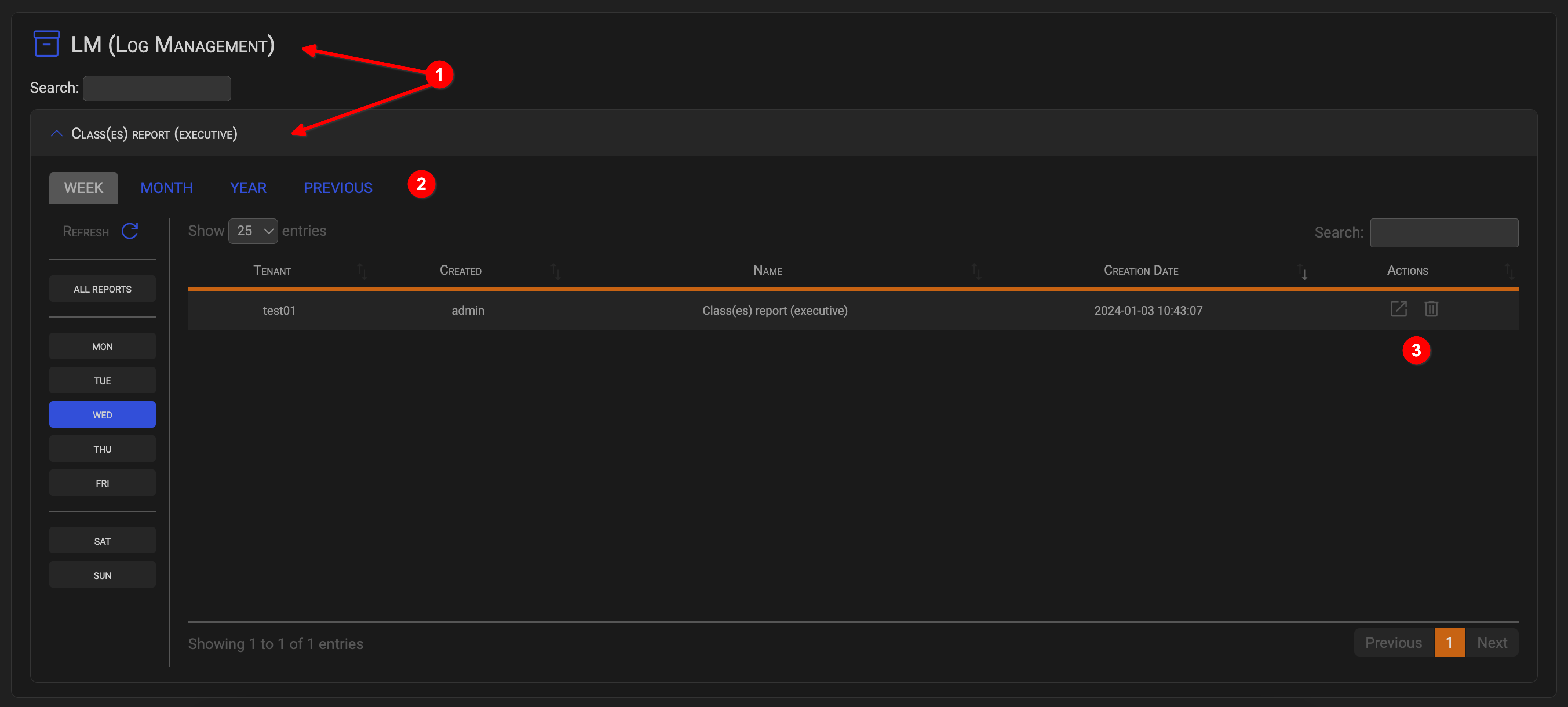Open the test01 report via open icon
Image resolution: width=1568 pixels, height=707 pixels.
[1398, 309]
